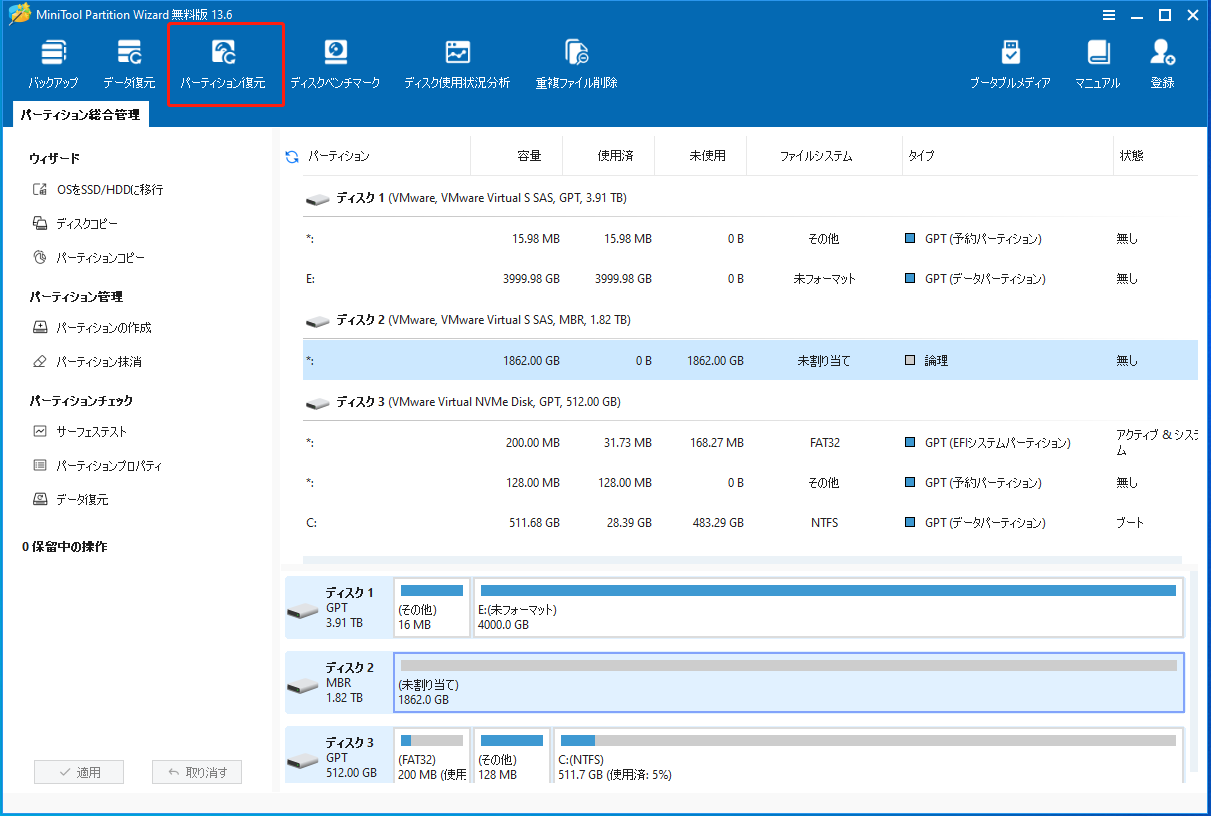
Task: Click the ディスク 2 MBR 1.82 TB label in disk map
Action: [x=338, y=682]
